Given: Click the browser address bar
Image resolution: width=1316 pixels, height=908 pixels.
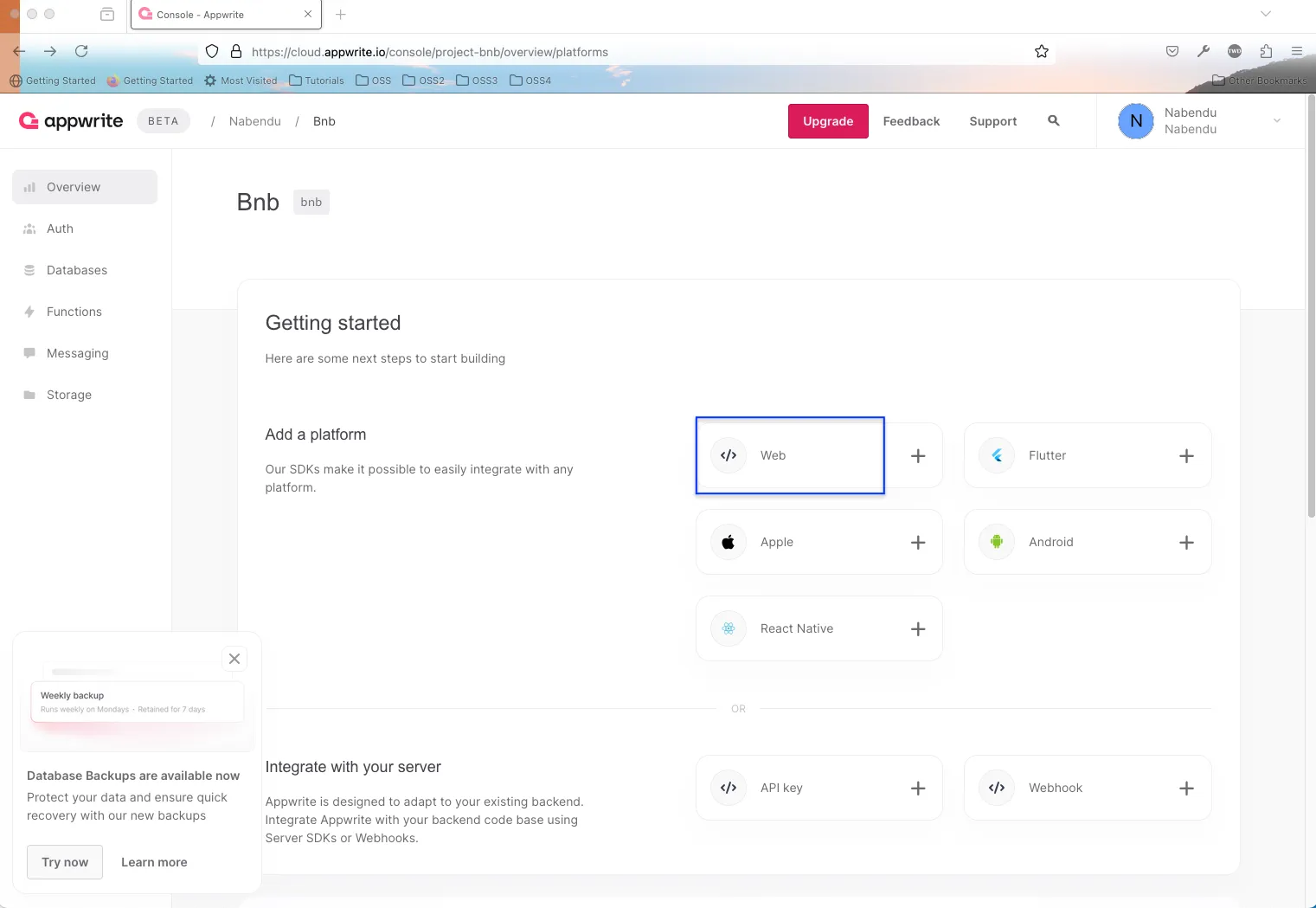Looking at the screenshot, I should point(627,52).
